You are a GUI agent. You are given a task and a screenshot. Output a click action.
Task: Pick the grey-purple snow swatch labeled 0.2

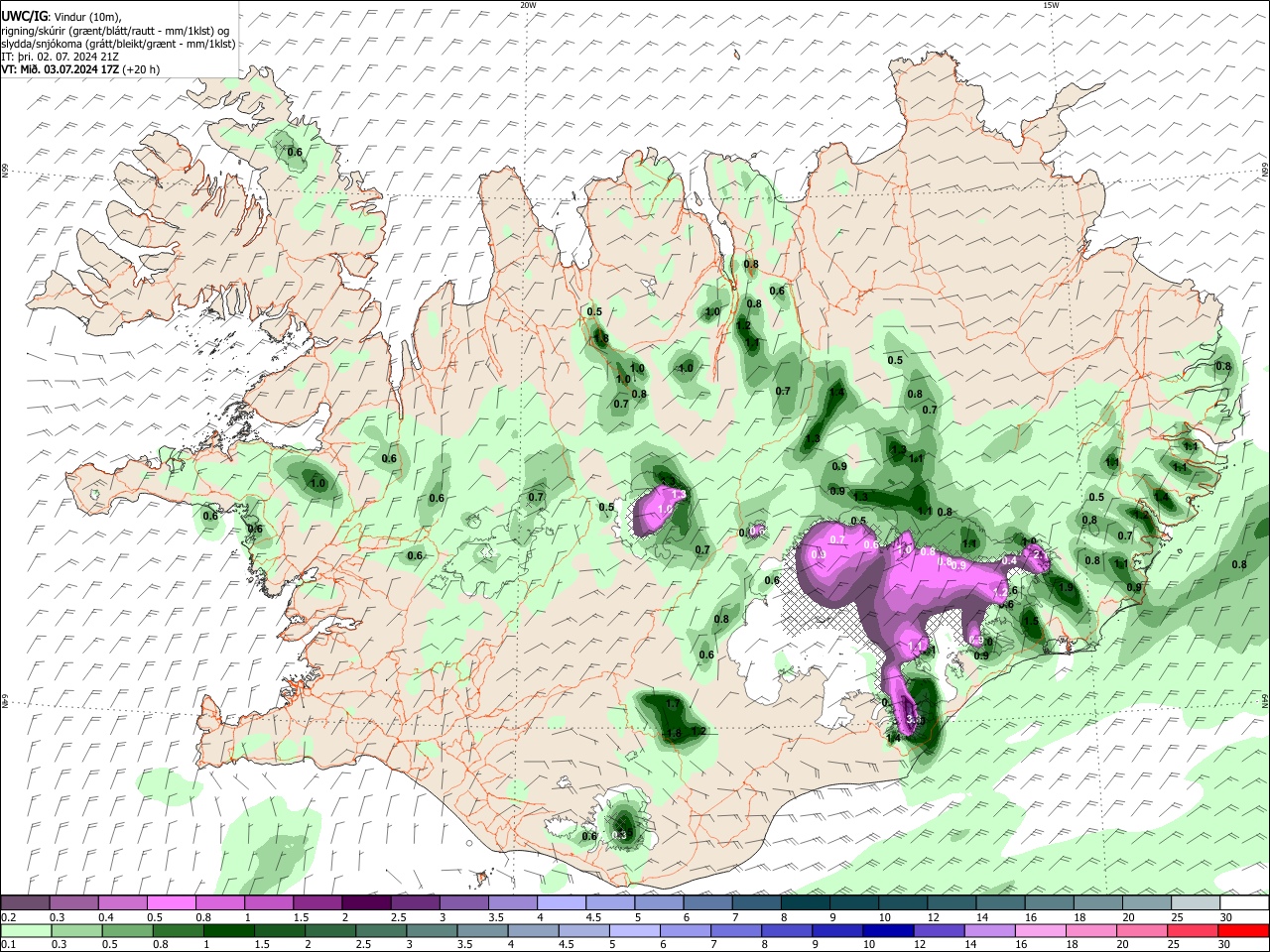click(x=25, y=903)
